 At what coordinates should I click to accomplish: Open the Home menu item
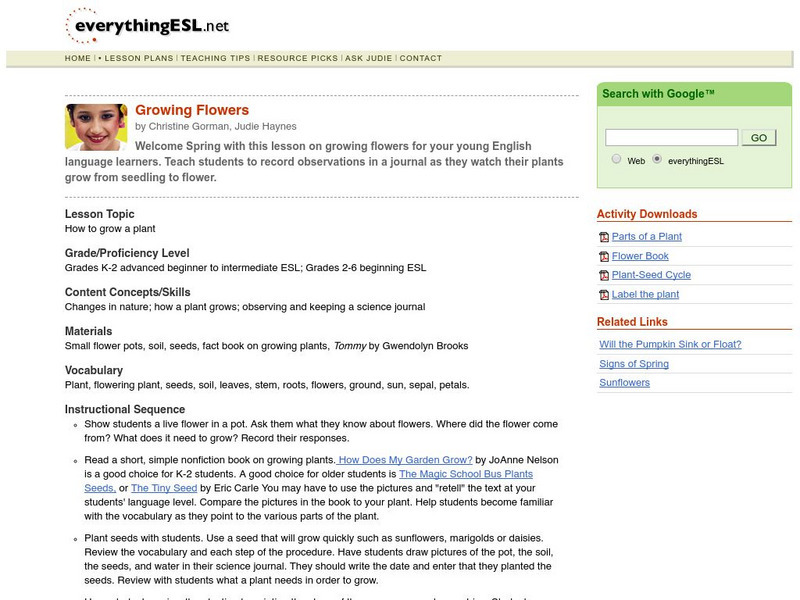[x=78, y=58]
